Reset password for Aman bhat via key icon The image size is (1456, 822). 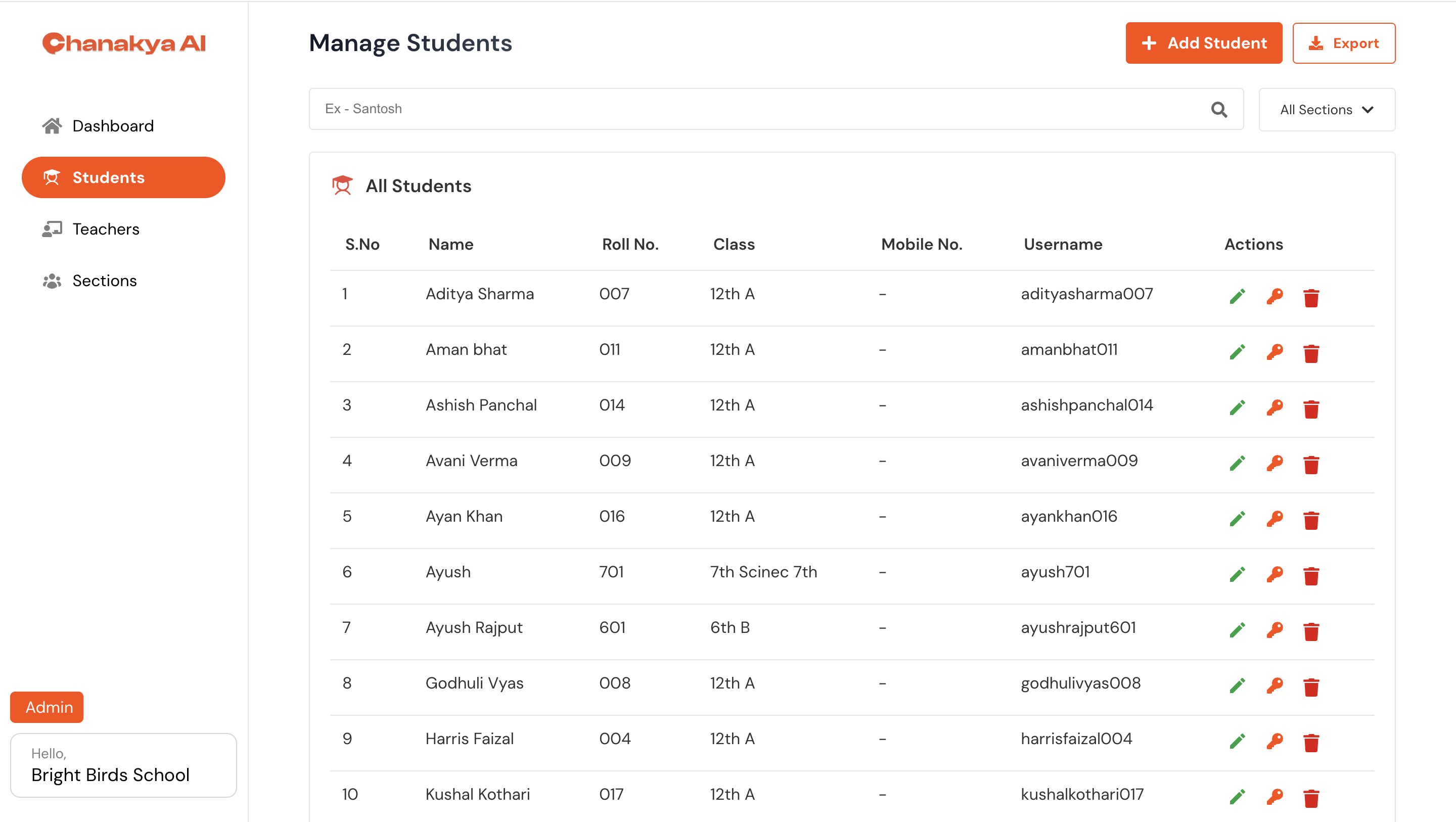pyautogui.click(x=1275, y=352)
